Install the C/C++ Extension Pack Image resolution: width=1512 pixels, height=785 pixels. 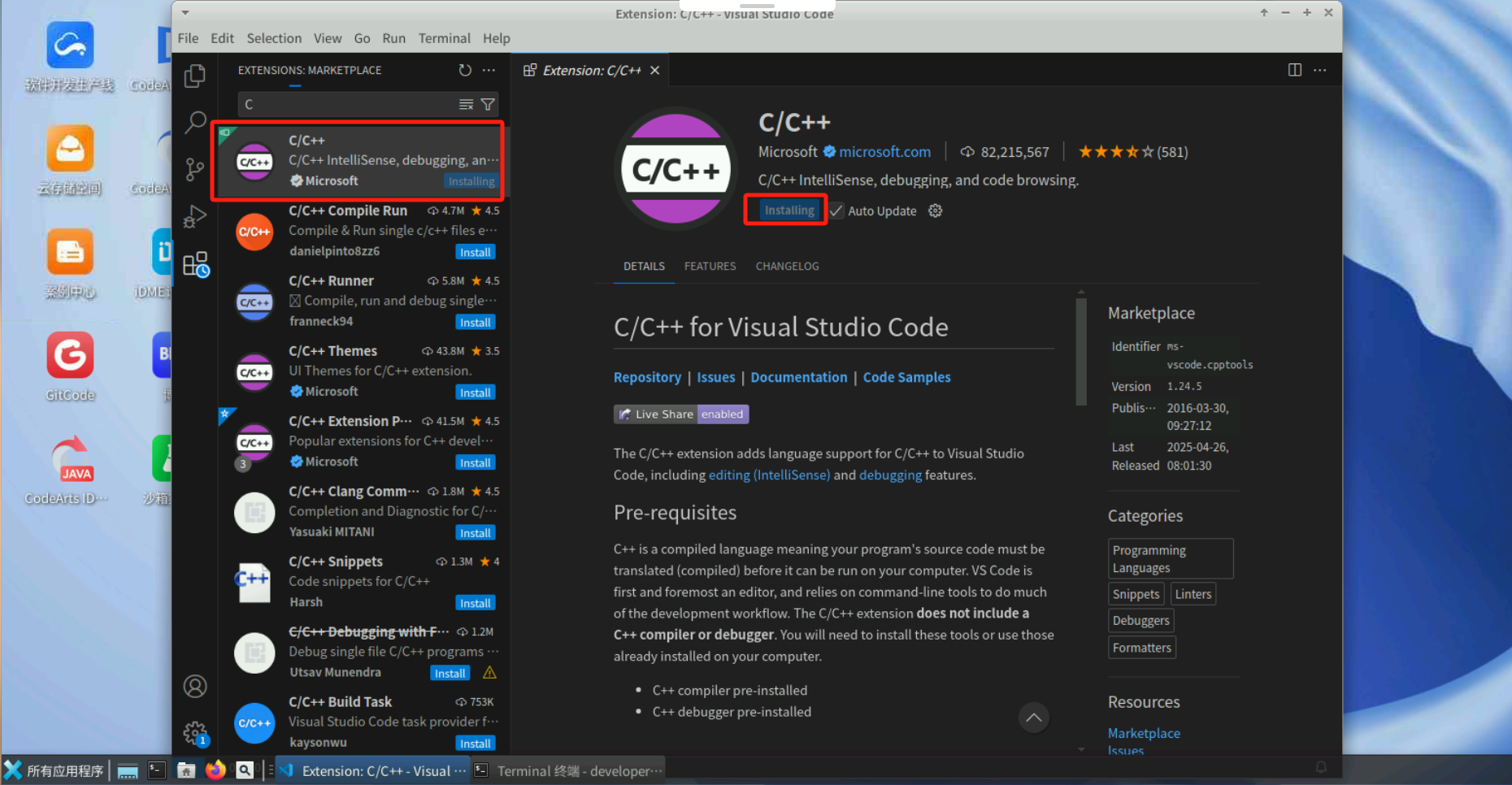pyautogui.click(x=475, y=462)
